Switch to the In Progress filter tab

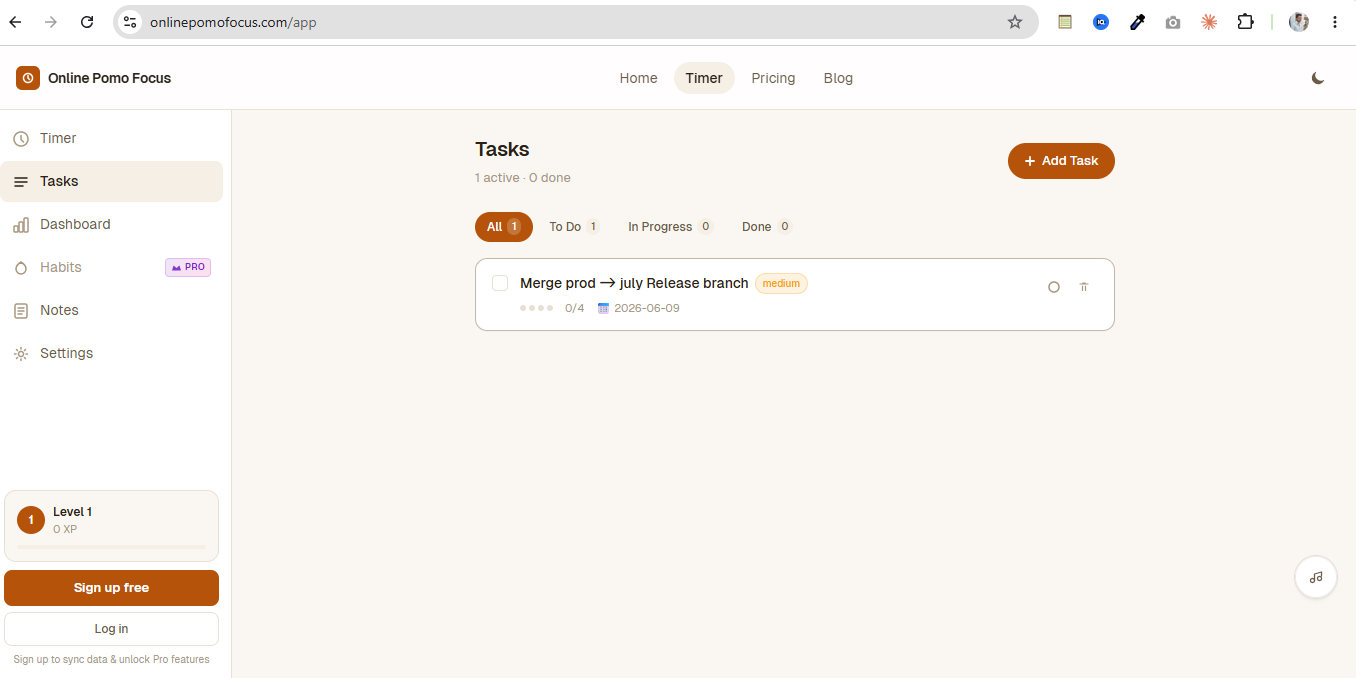[x=670, y=227]
